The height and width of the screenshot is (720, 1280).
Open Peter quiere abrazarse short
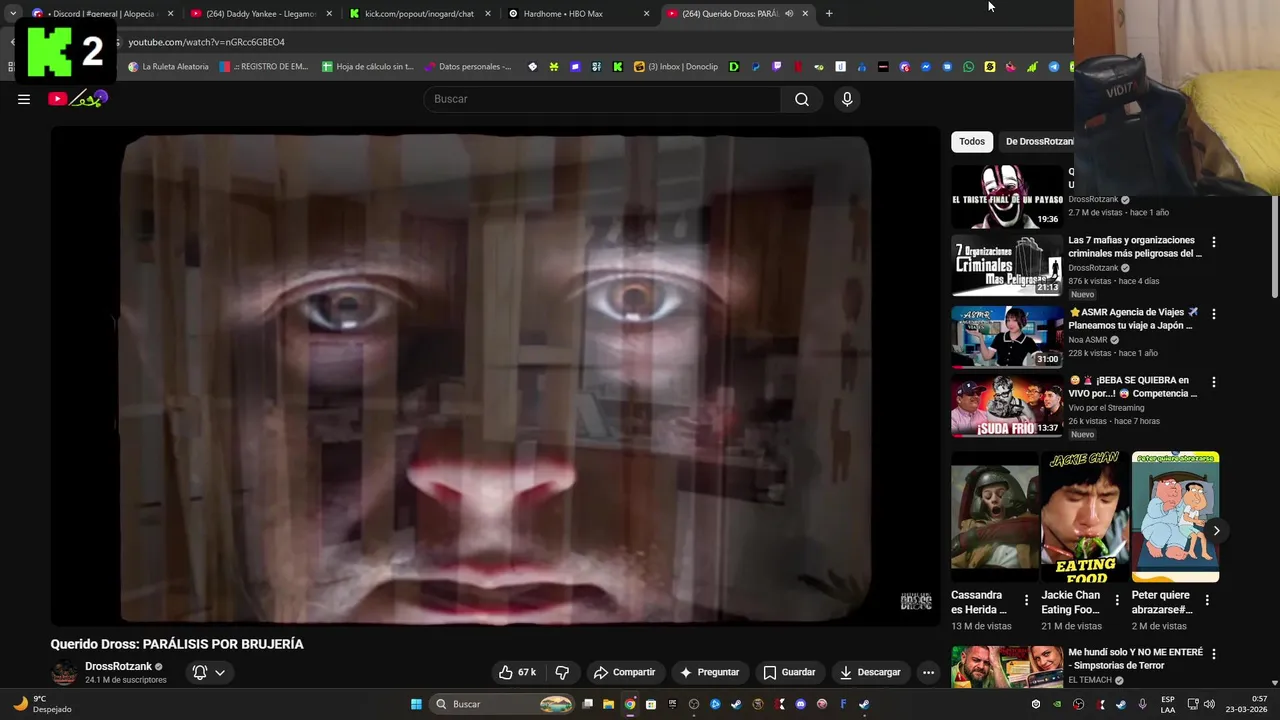coord(1175,517)
